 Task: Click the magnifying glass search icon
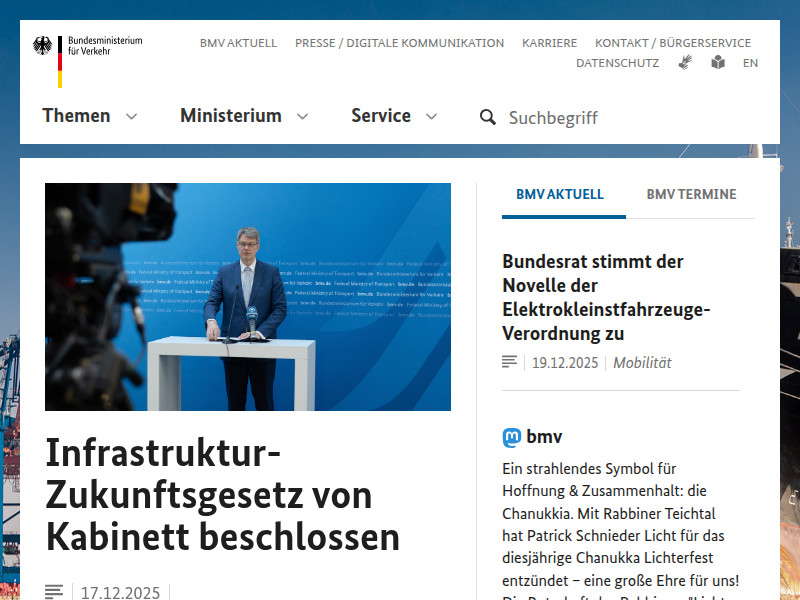click(488, 117)
